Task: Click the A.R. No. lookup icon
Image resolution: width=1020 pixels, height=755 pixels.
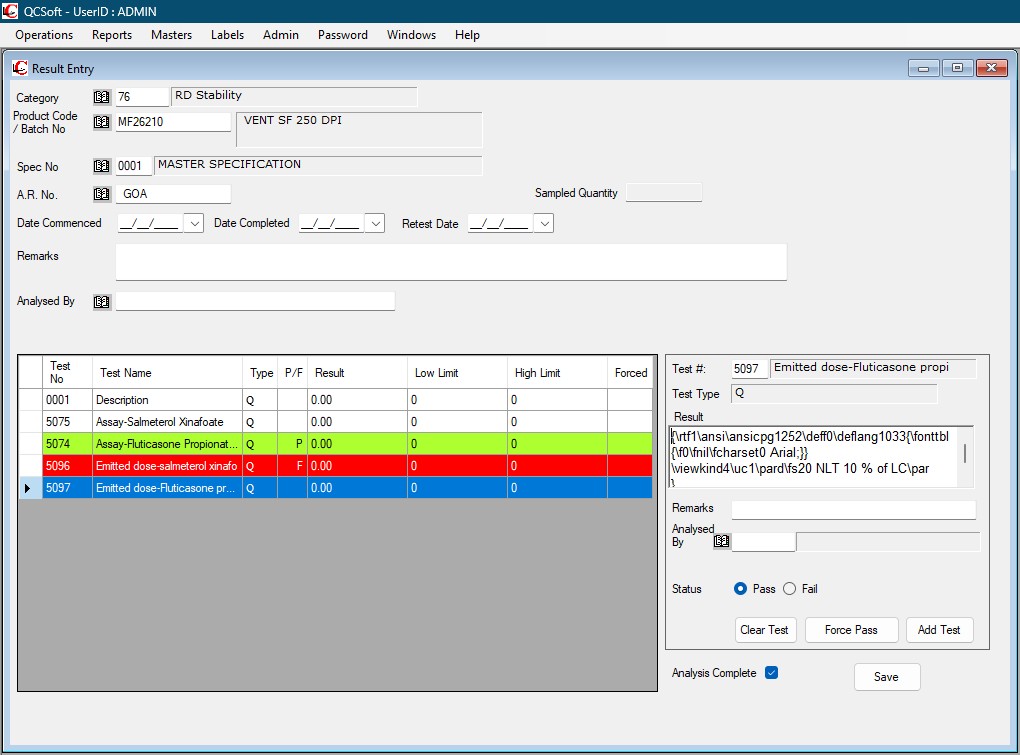Action: [101, 194]
